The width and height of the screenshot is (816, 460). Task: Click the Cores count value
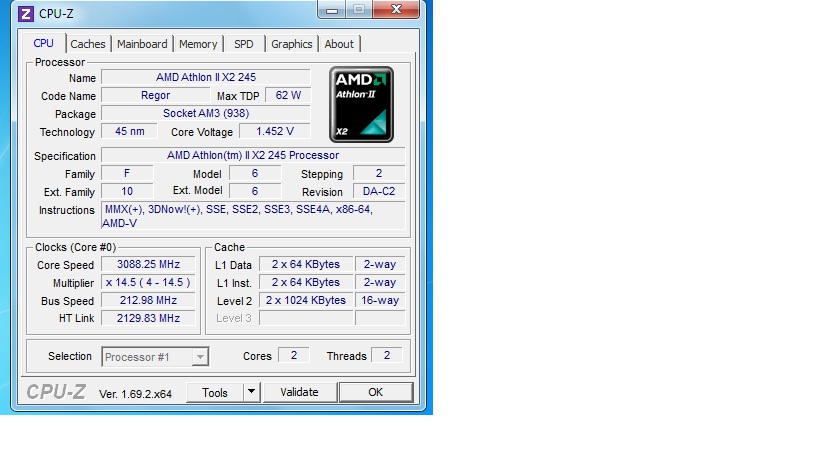pos(294,355)
